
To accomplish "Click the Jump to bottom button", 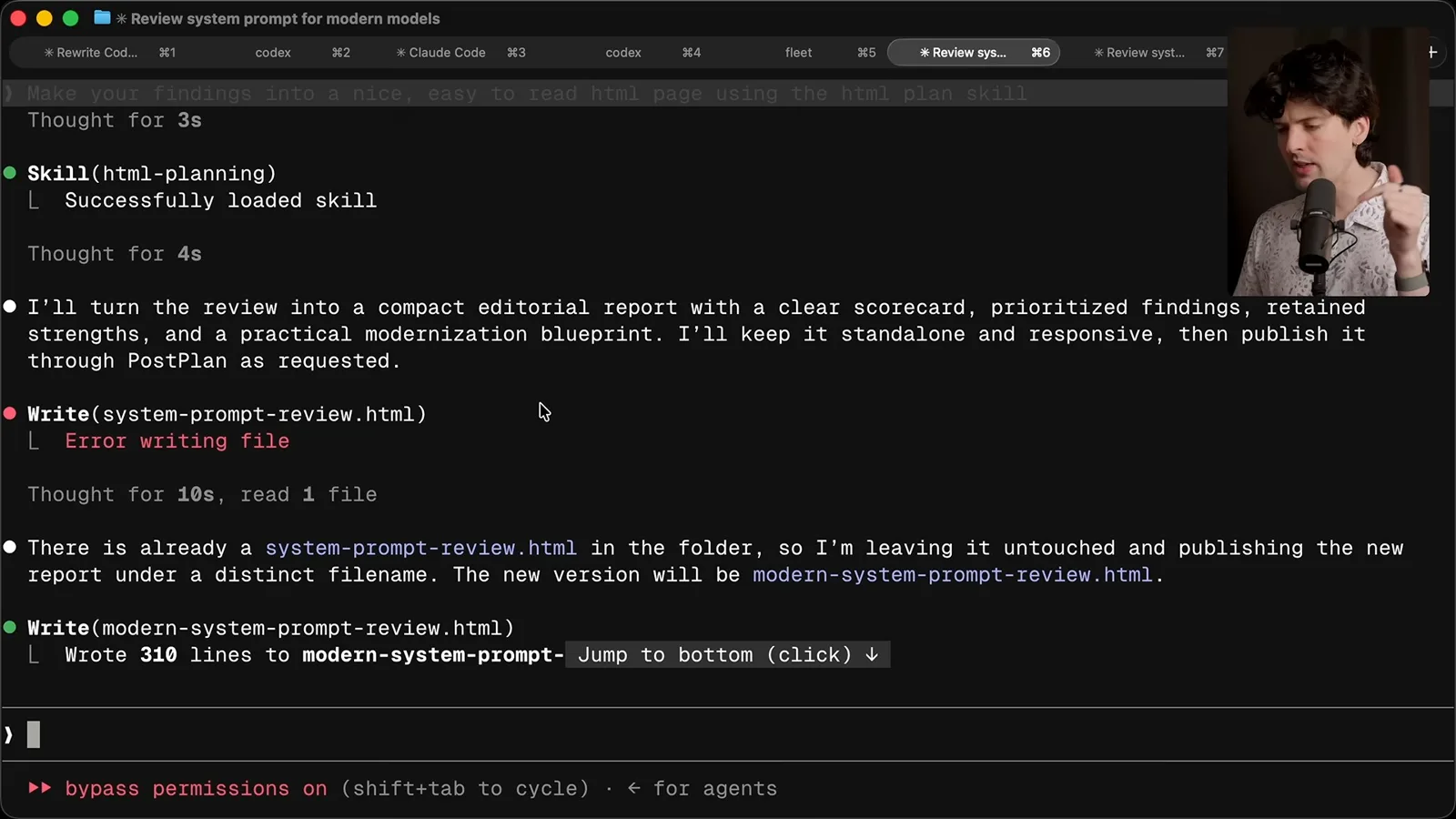I will [x=728, y=655].
